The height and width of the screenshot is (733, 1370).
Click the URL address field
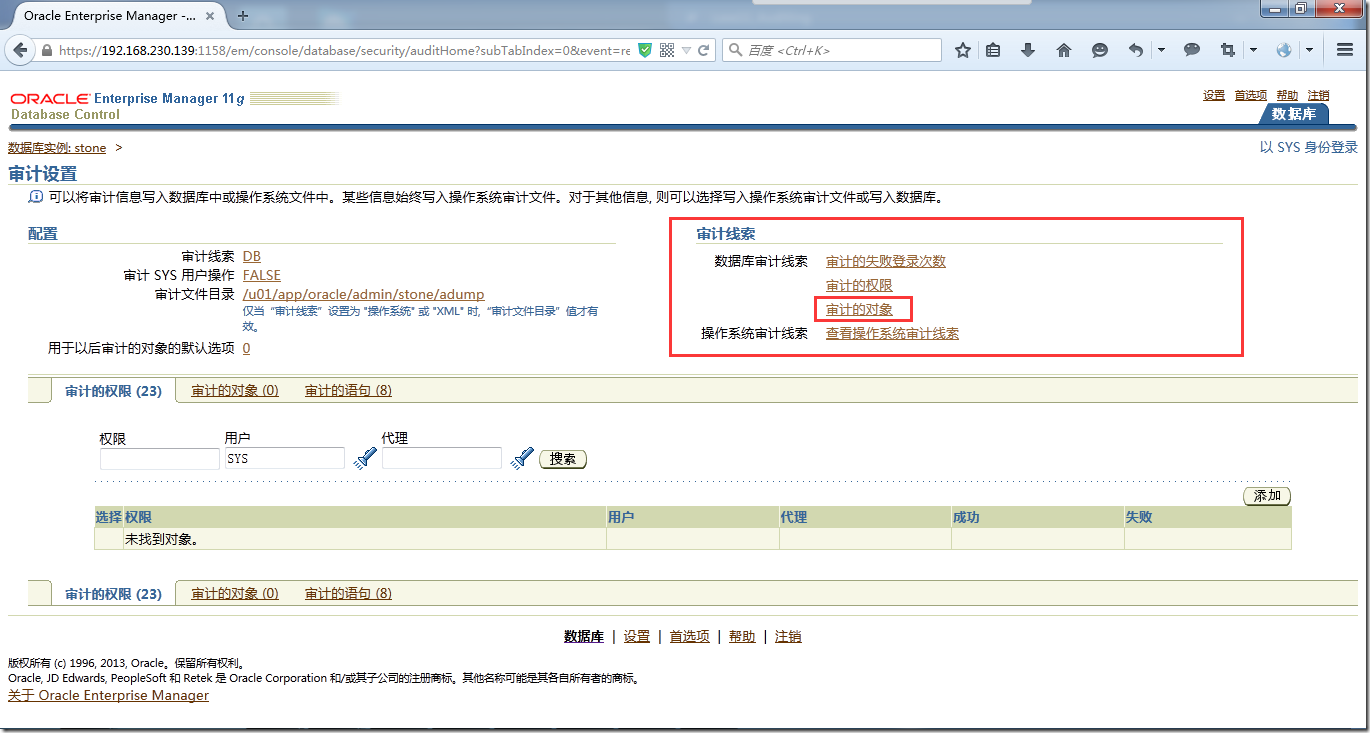(x=345, y=50)
